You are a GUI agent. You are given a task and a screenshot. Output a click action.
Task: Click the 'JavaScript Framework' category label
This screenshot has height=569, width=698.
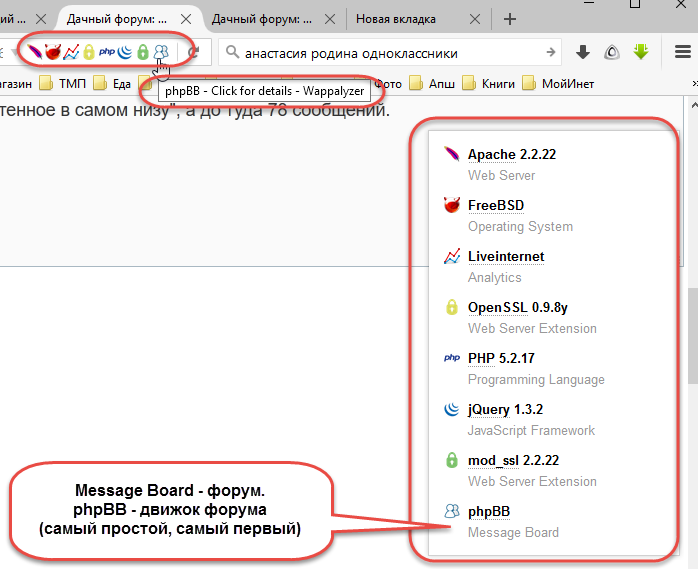531,431
